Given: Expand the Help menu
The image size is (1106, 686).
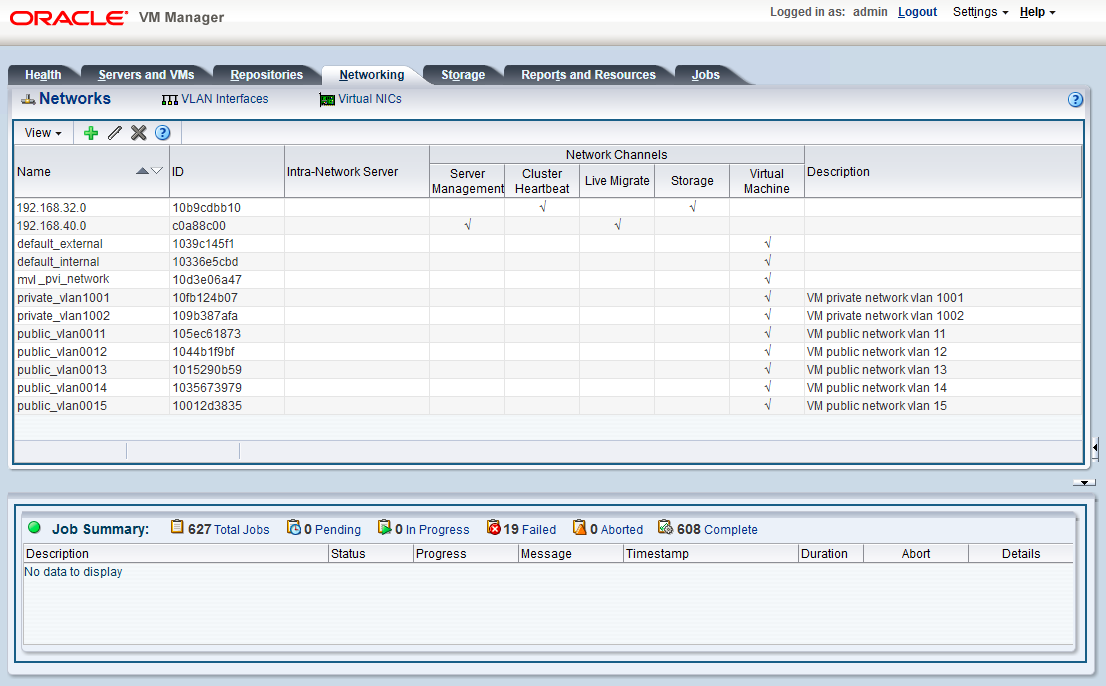Looking at the screenshot, I should (x=1036, y=11).
